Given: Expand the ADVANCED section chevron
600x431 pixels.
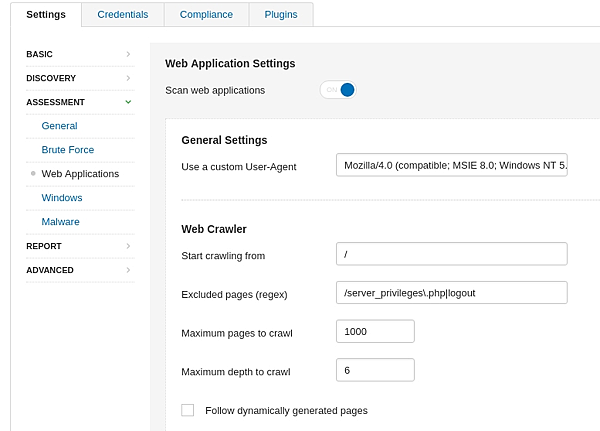Looking at the screenshot, I should tap(128, 270).
